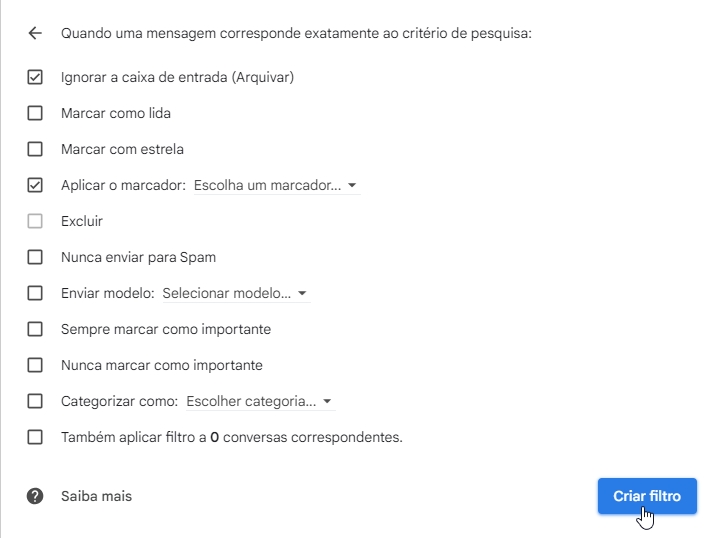Tick the Excluir checkbox
Viewport: 720px width, 538px height.
tap(35, 221)
